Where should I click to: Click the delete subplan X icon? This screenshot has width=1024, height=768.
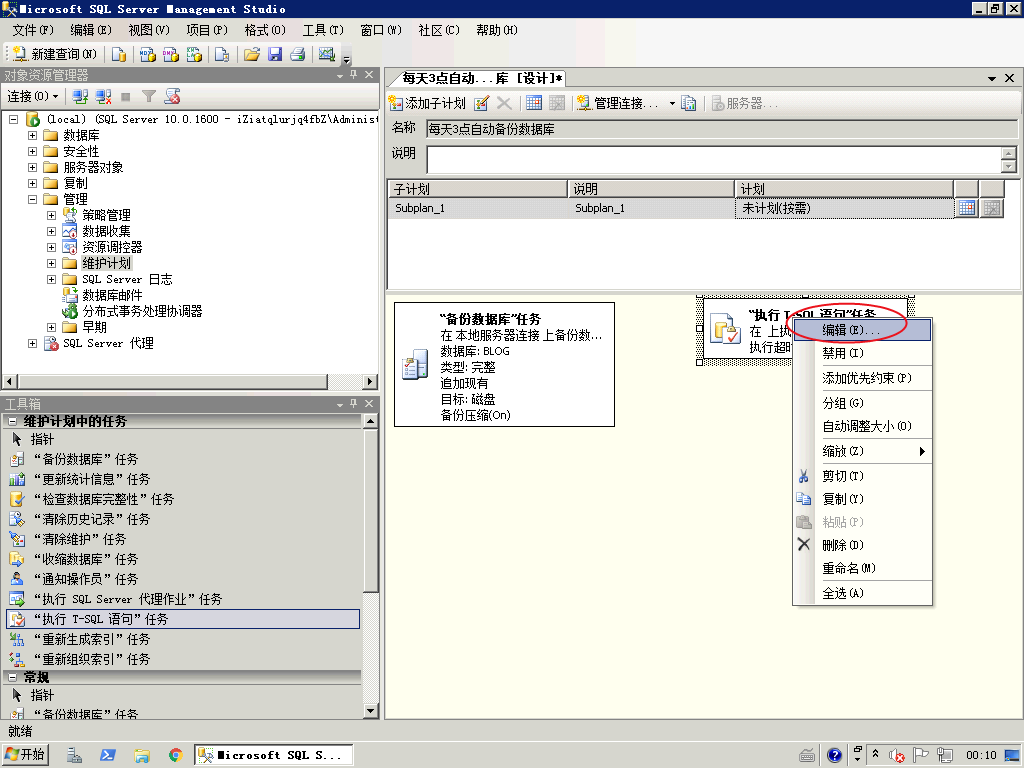coord(504,103)
